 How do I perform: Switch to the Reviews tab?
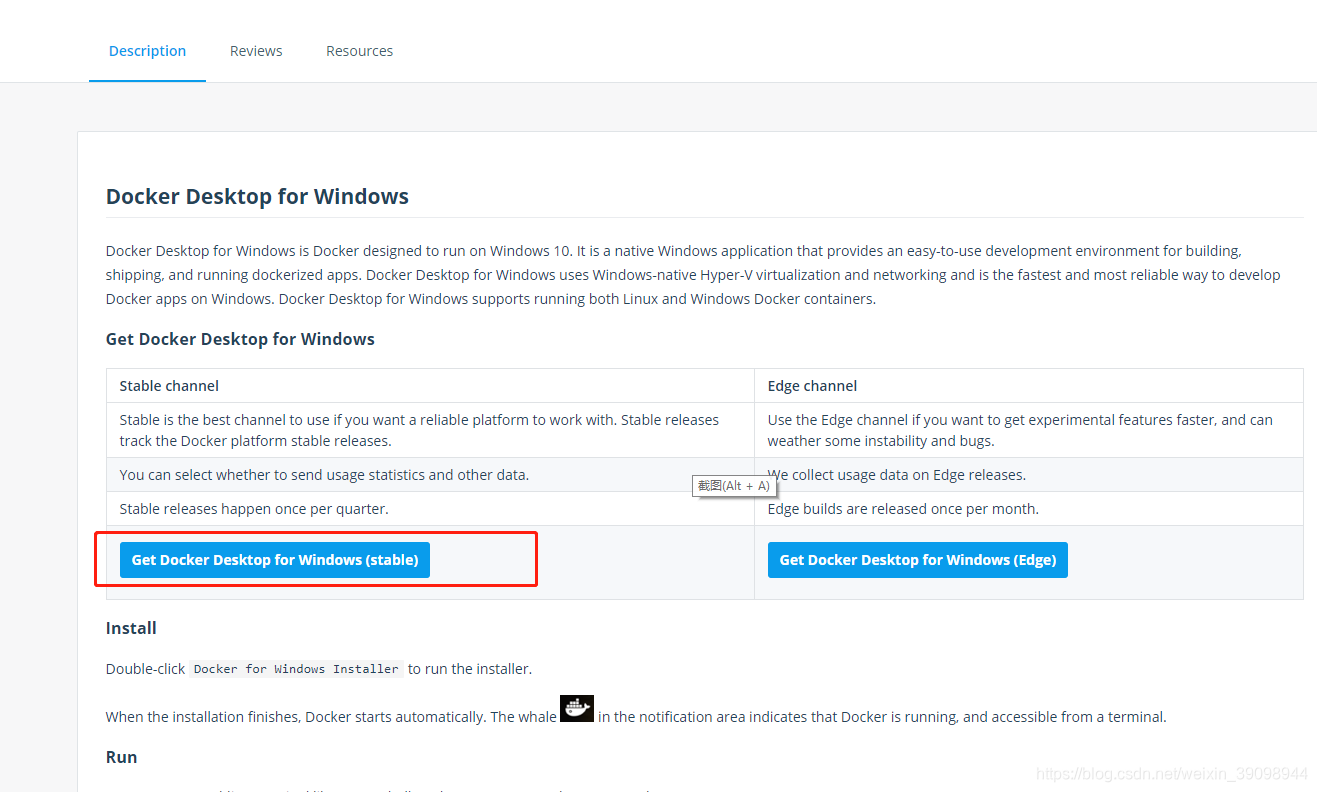click(x=256, y=51)
